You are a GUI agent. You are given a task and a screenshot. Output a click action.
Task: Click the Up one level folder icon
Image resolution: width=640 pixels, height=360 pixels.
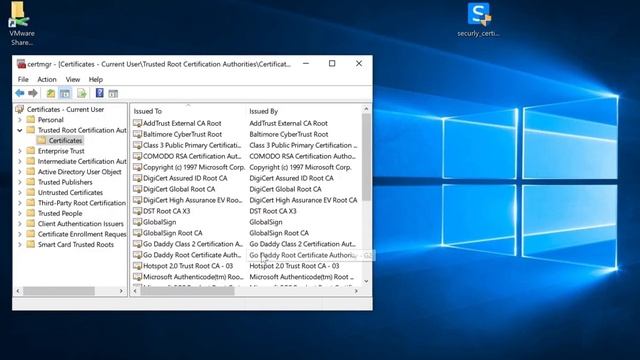51,93
